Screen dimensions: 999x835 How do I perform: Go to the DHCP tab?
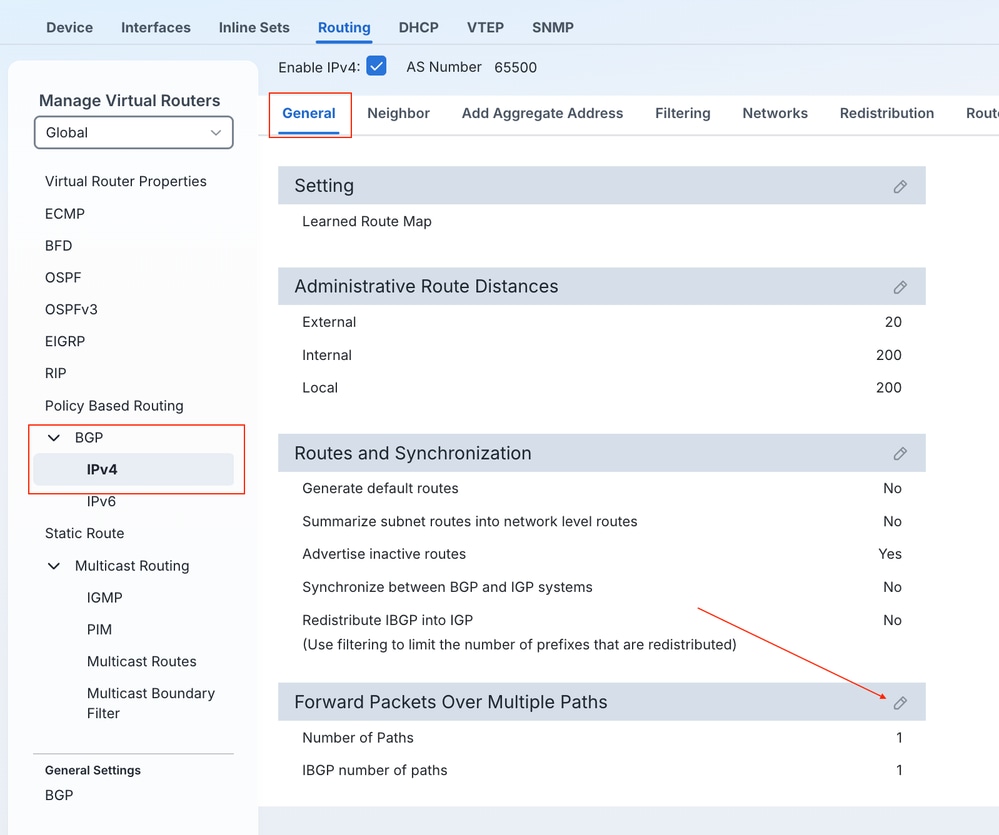(419, 27)
